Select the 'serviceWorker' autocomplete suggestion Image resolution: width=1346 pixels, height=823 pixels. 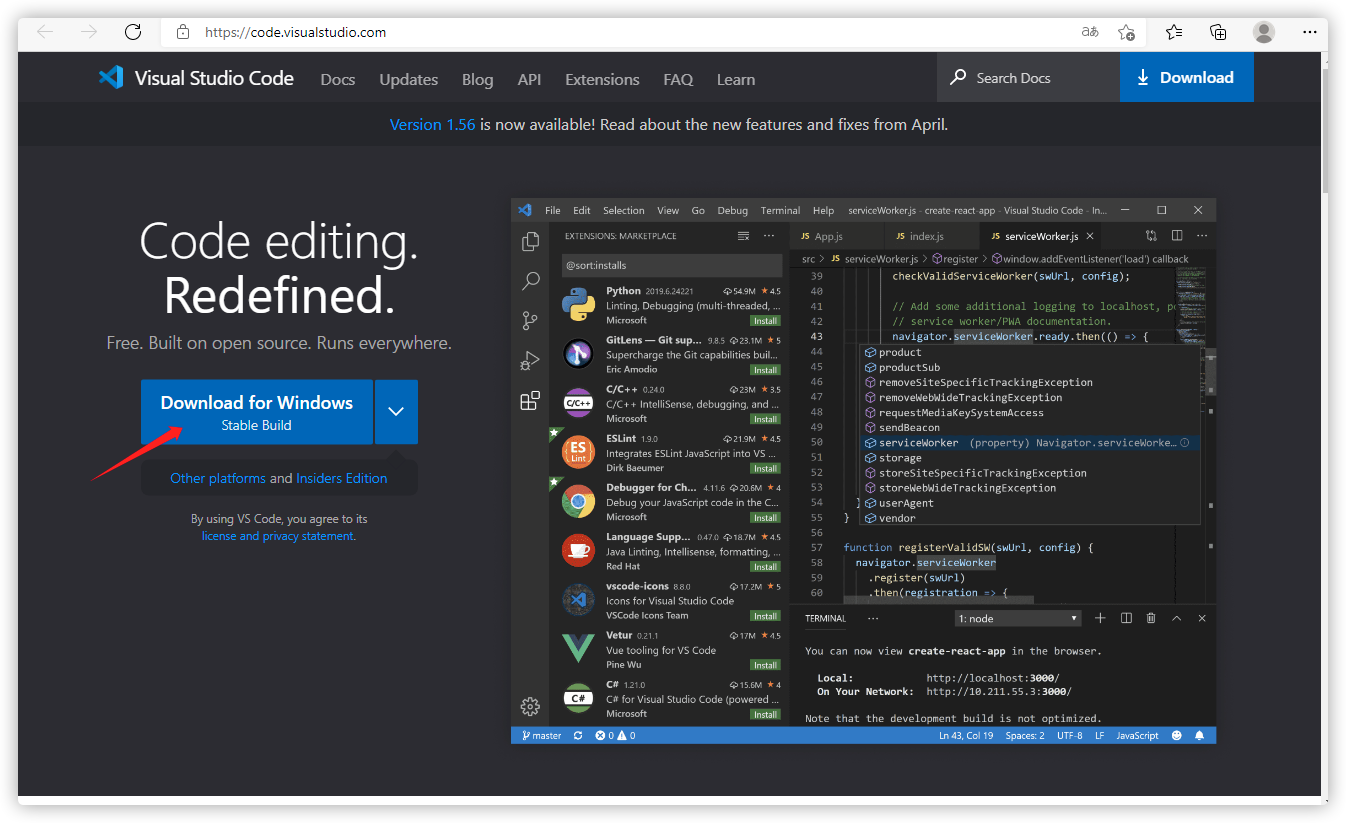click(1031, 442)
